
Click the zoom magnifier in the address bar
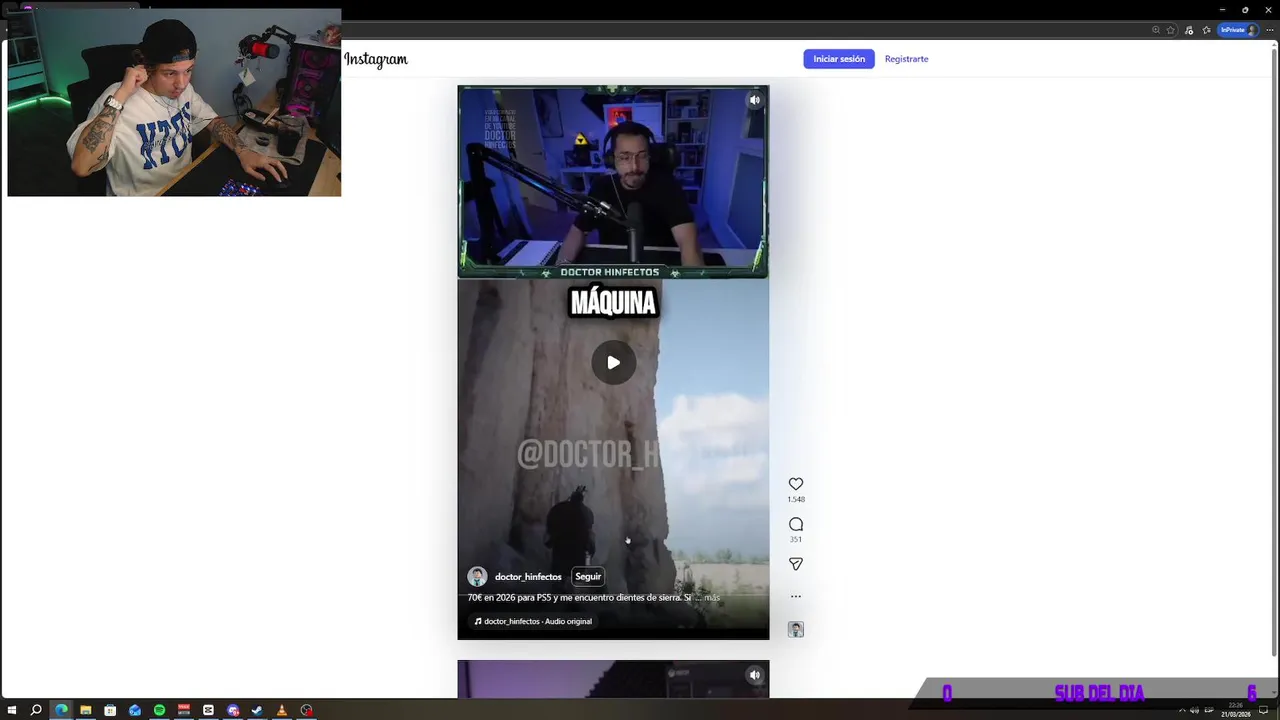point(1156,30)
